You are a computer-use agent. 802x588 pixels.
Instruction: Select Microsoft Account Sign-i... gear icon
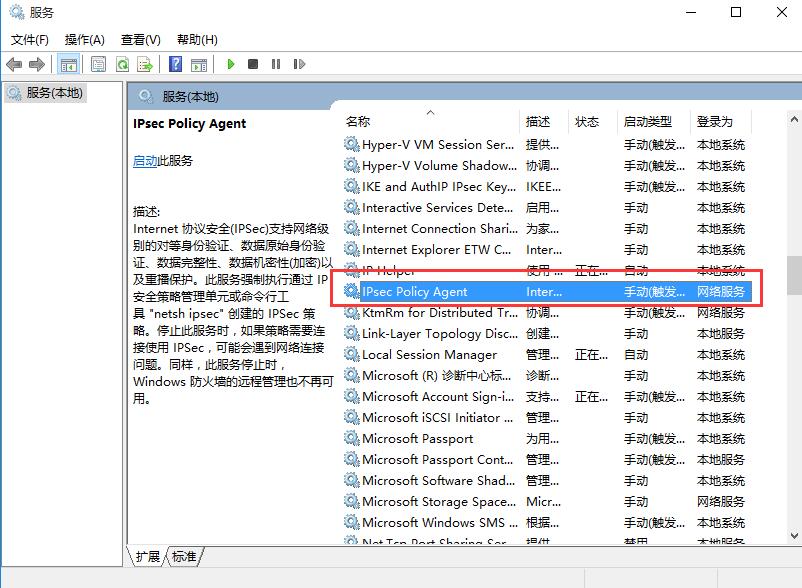click(352, 396)
